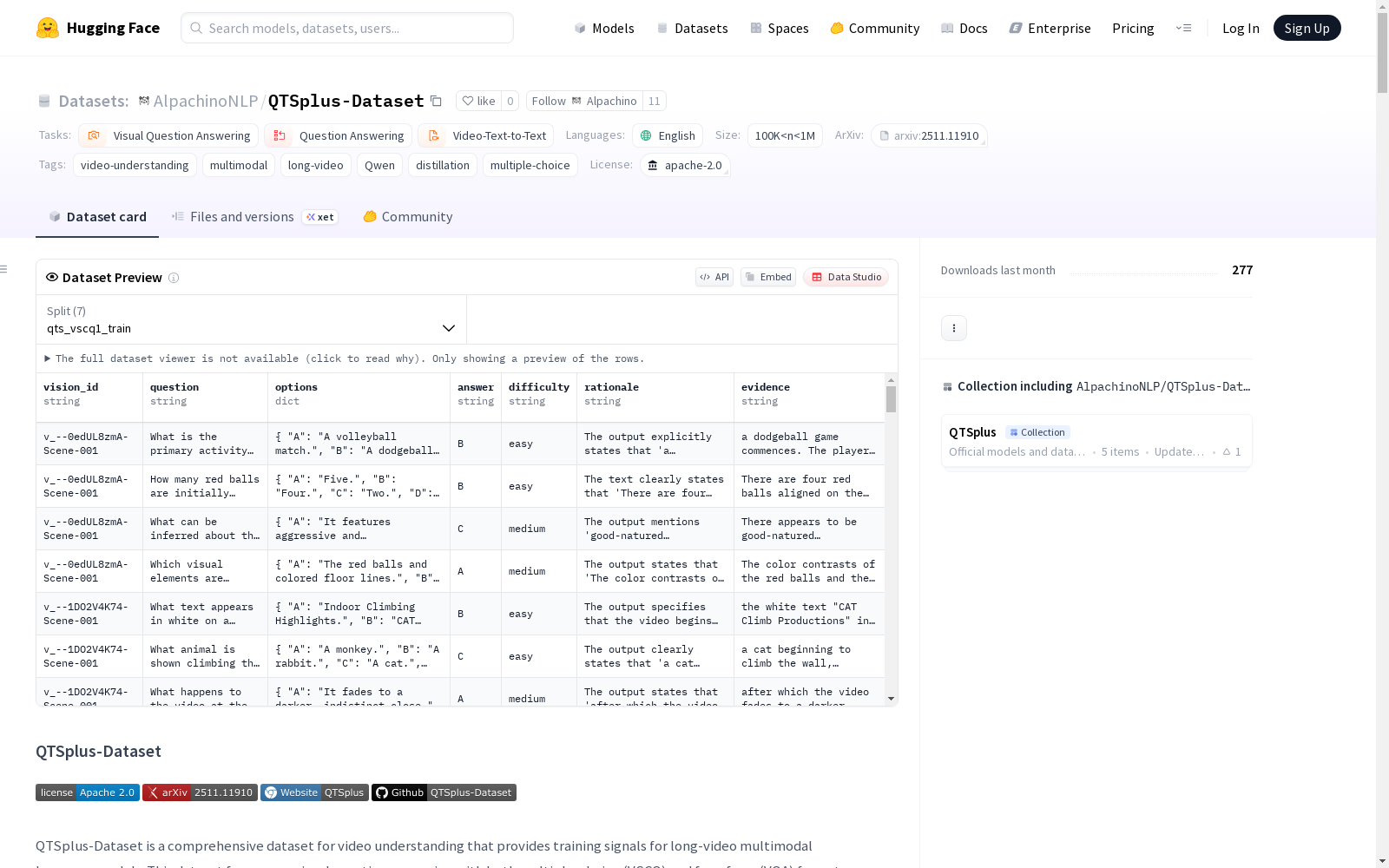Viewport: 1389px width, 868px height.
Task: Open Datasets in the top navigation
Action: (692, 28)
